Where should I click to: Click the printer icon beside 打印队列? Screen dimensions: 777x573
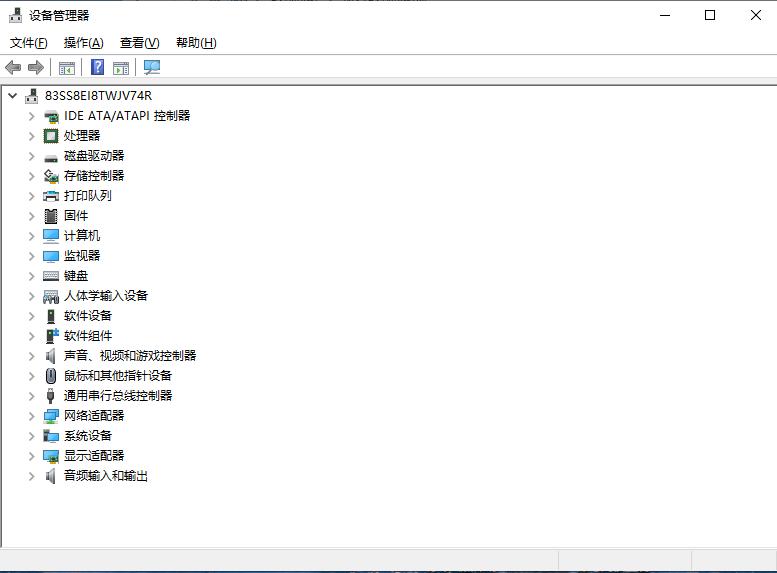(x=51, y=196)
